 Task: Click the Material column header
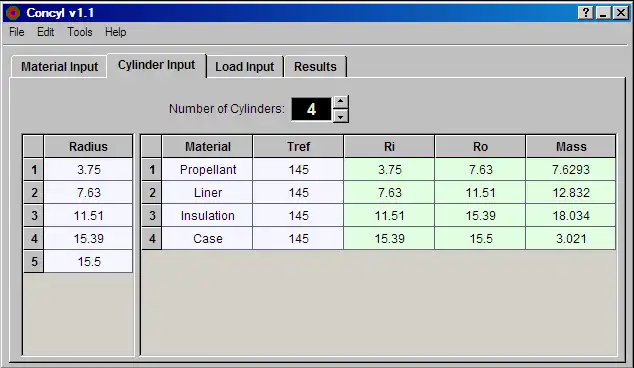tap(207, 146)
